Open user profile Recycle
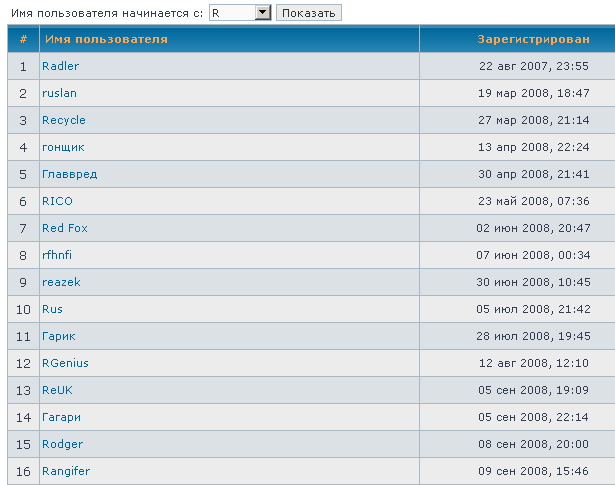This screenshot has width=615, height=485. pyautogui.click(x=64, y=120)
